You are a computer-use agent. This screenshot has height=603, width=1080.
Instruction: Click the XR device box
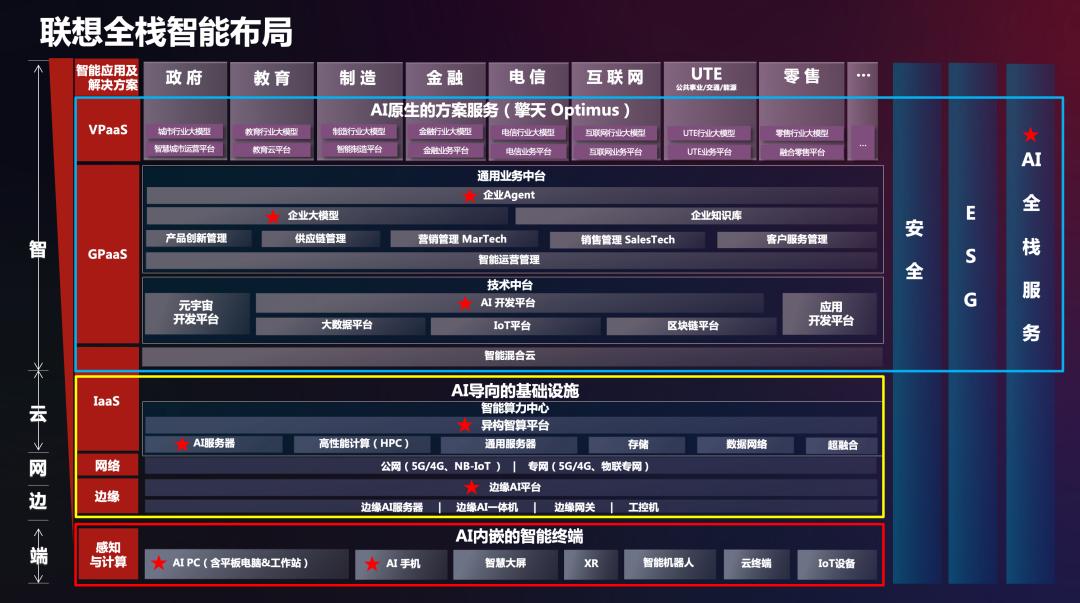(591, 563)
